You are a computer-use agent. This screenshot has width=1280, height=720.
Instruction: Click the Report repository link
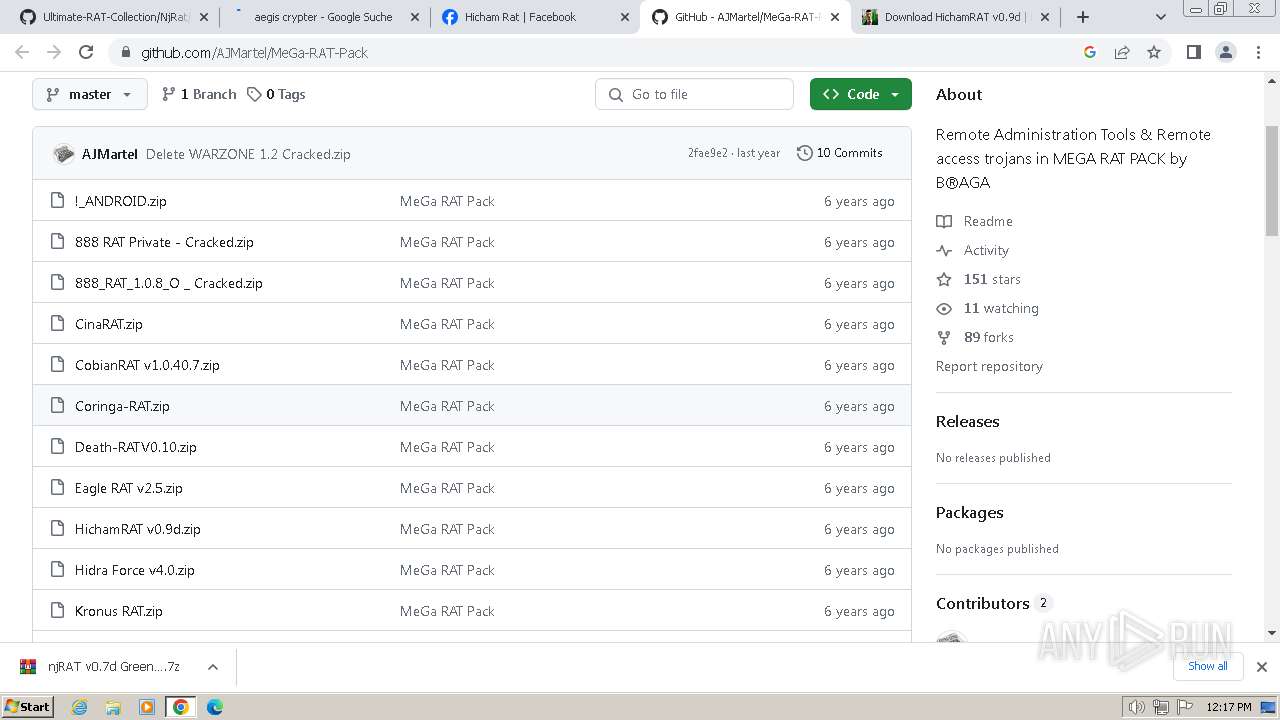[989, 366]
